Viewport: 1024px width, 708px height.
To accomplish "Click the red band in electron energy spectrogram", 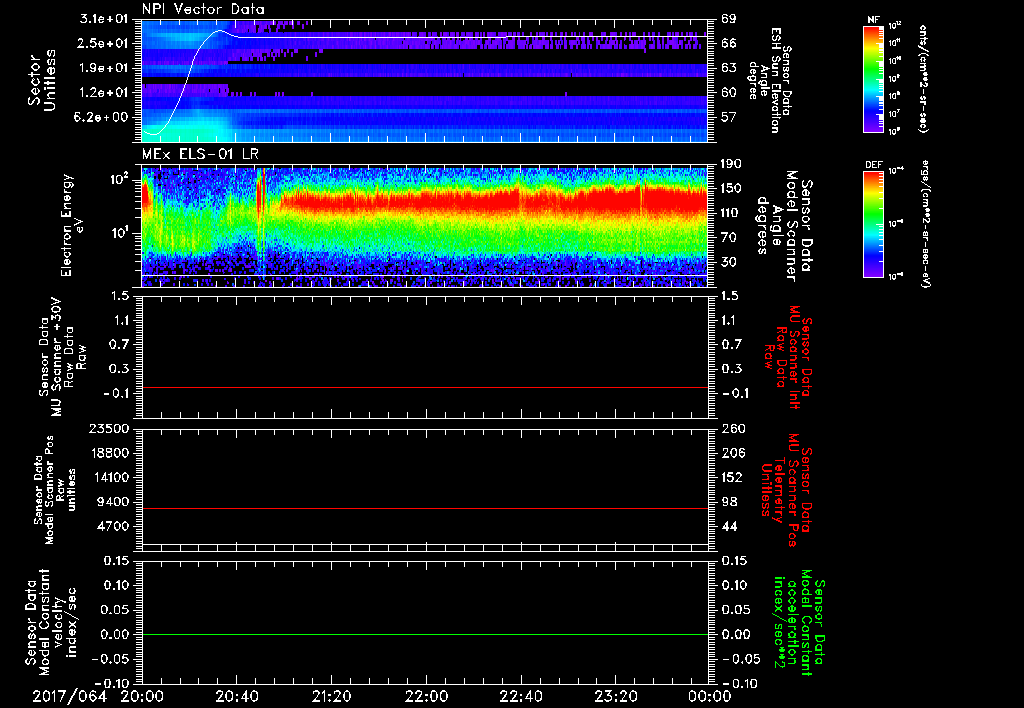I will pyautogui.click(x=496, y=201).
